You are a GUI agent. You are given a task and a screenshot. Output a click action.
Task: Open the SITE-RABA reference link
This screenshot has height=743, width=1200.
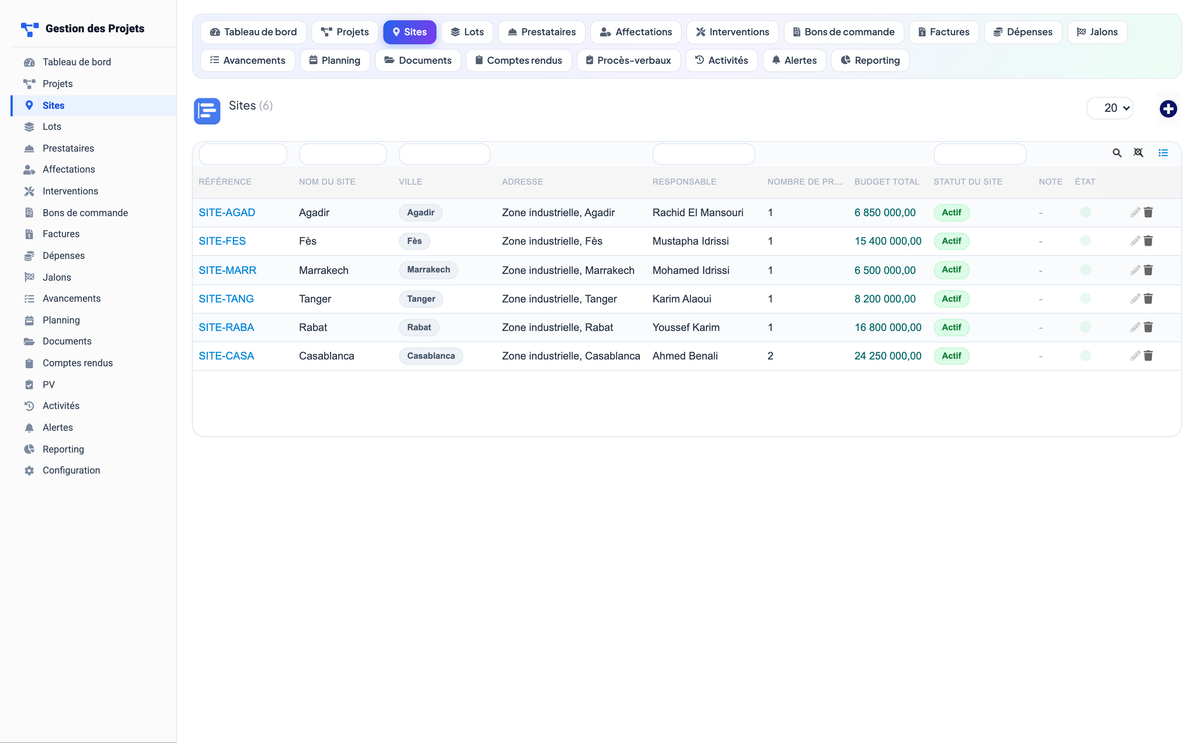226,327
